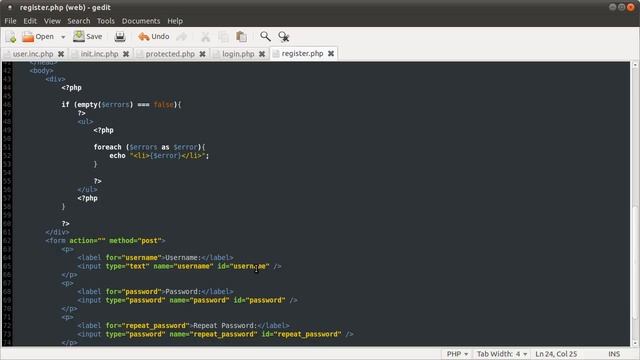
Task: Open the Documents menu
Action: [141, 21]
